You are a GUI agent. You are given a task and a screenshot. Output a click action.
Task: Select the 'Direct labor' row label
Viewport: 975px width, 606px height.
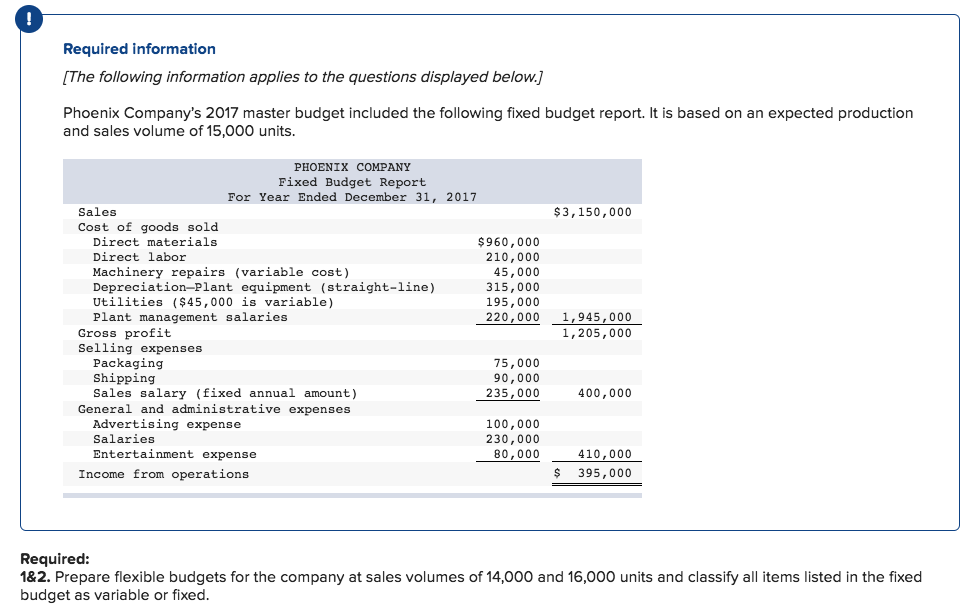coord(139,257)
